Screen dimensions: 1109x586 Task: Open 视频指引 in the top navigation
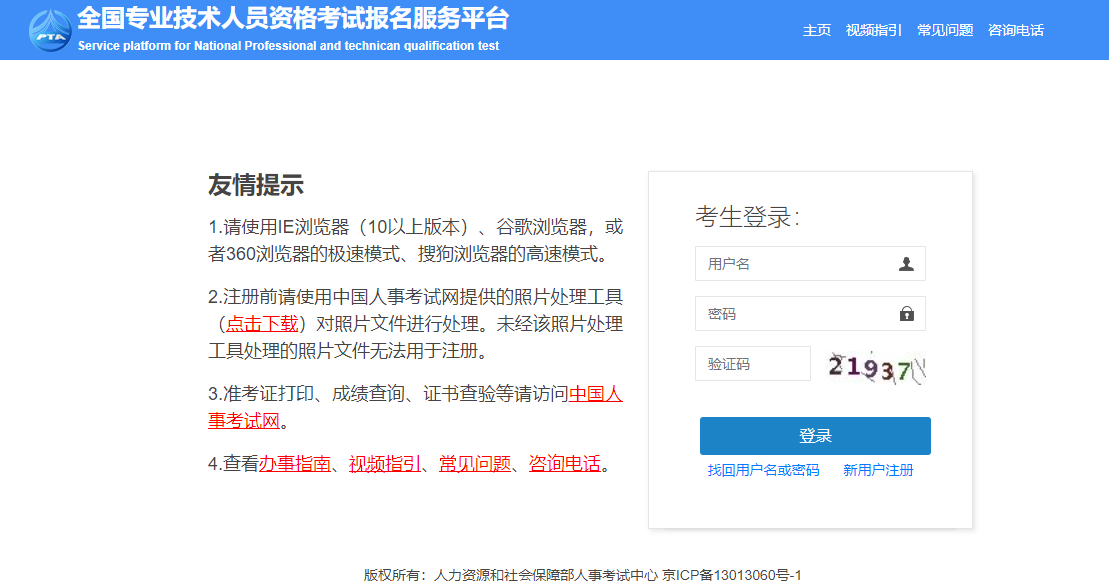click(873, 30)
